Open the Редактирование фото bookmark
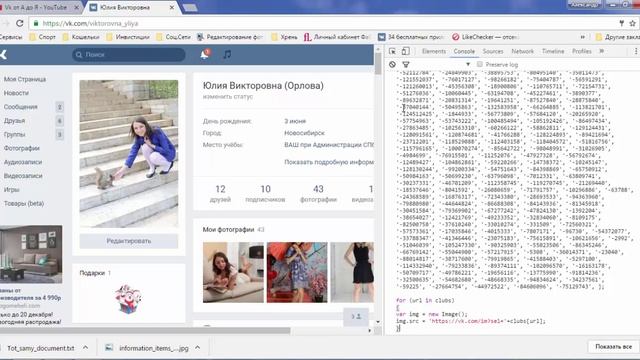This screenshot has width=640, height=360. 230,37
